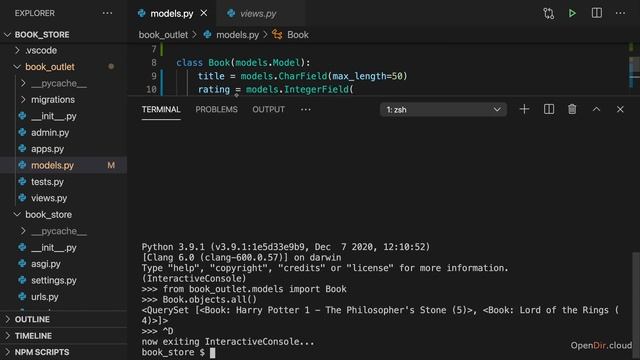
Task: Create a new terminal with plus icon
Action: pos(524,109)
